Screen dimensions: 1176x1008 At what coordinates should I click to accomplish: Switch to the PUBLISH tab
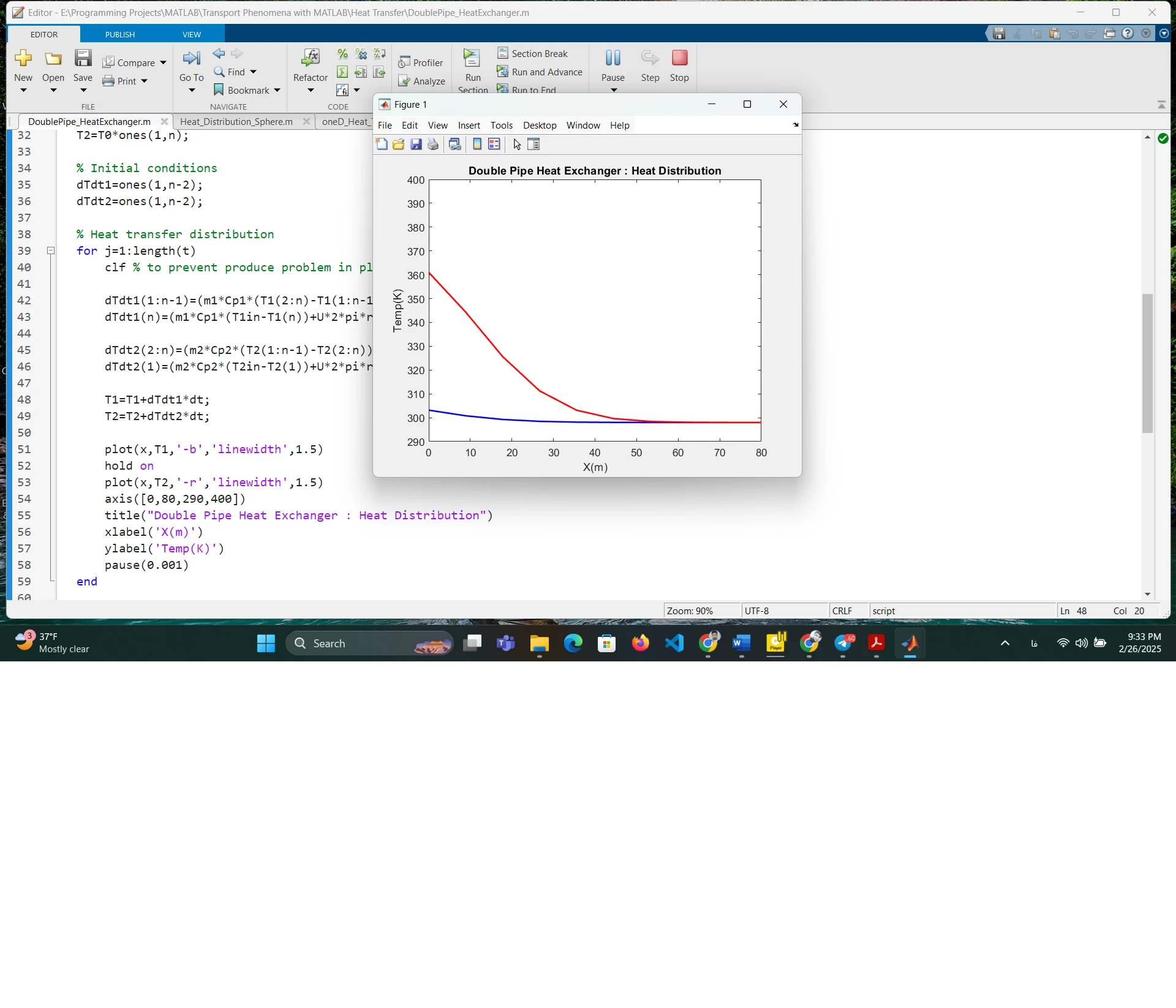119,34
